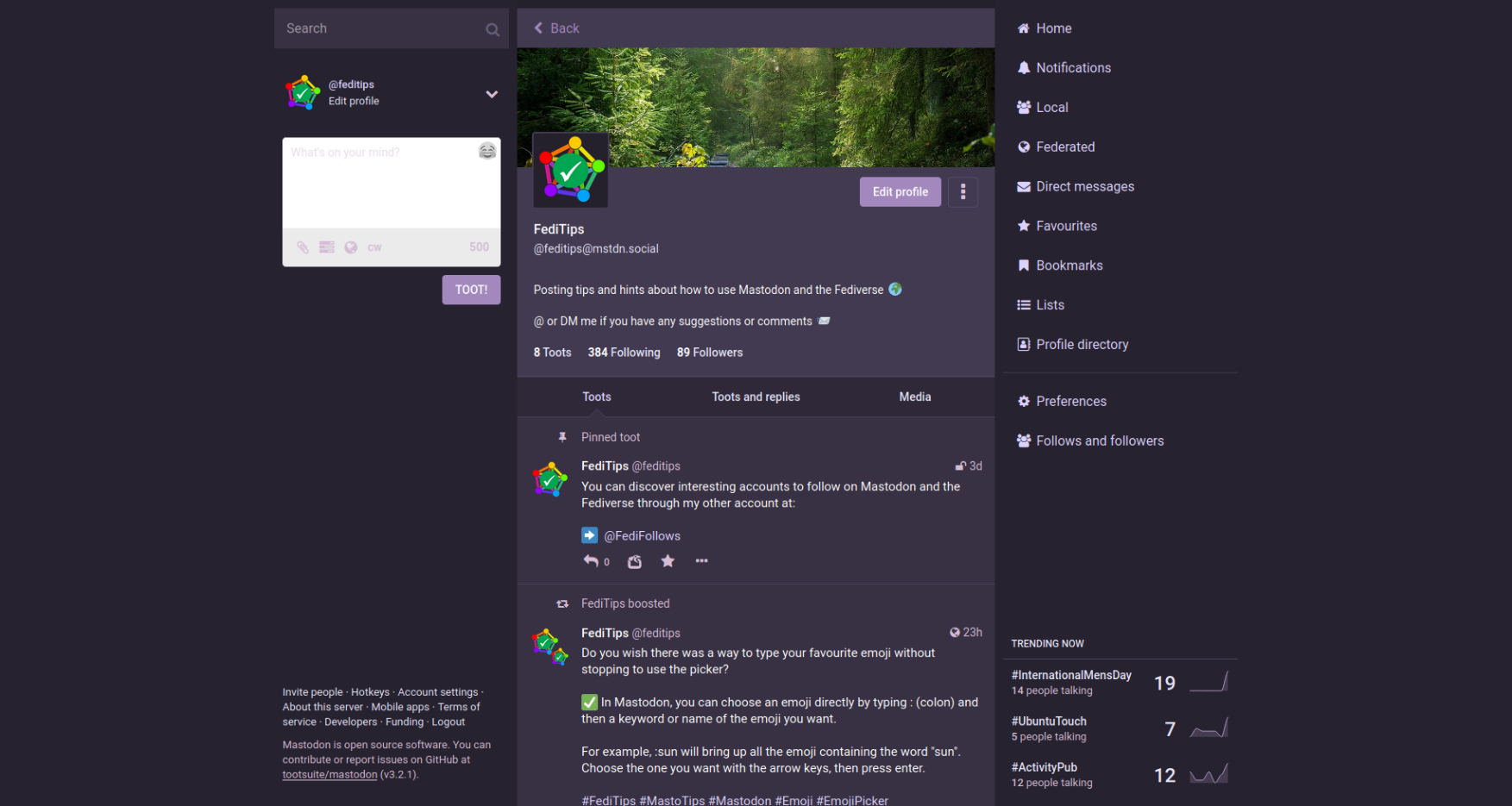This screenshot has width=1512, height=806.
Task: Focus the Search input field
Action: [x=392, y=28]
